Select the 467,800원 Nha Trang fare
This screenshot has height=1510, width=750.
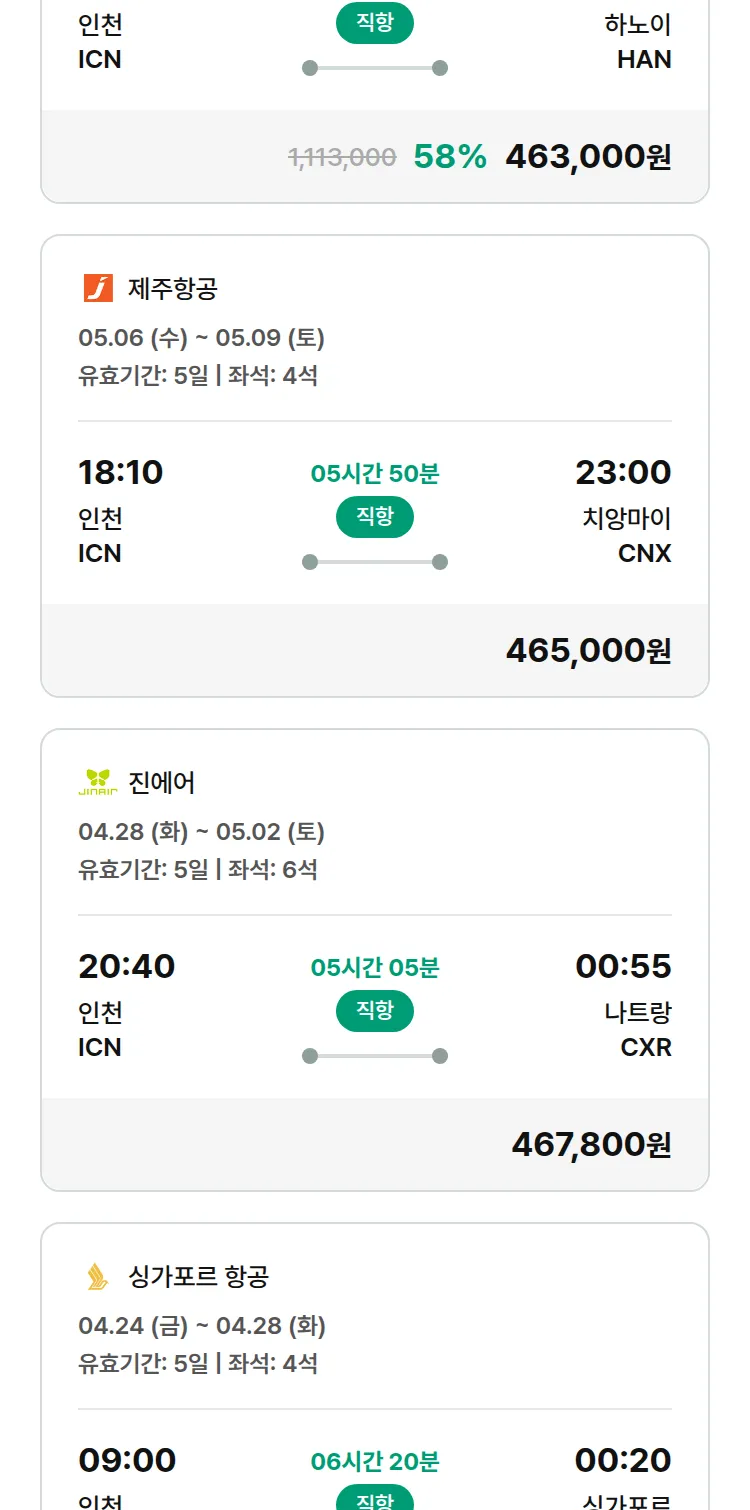point(591,1145)
